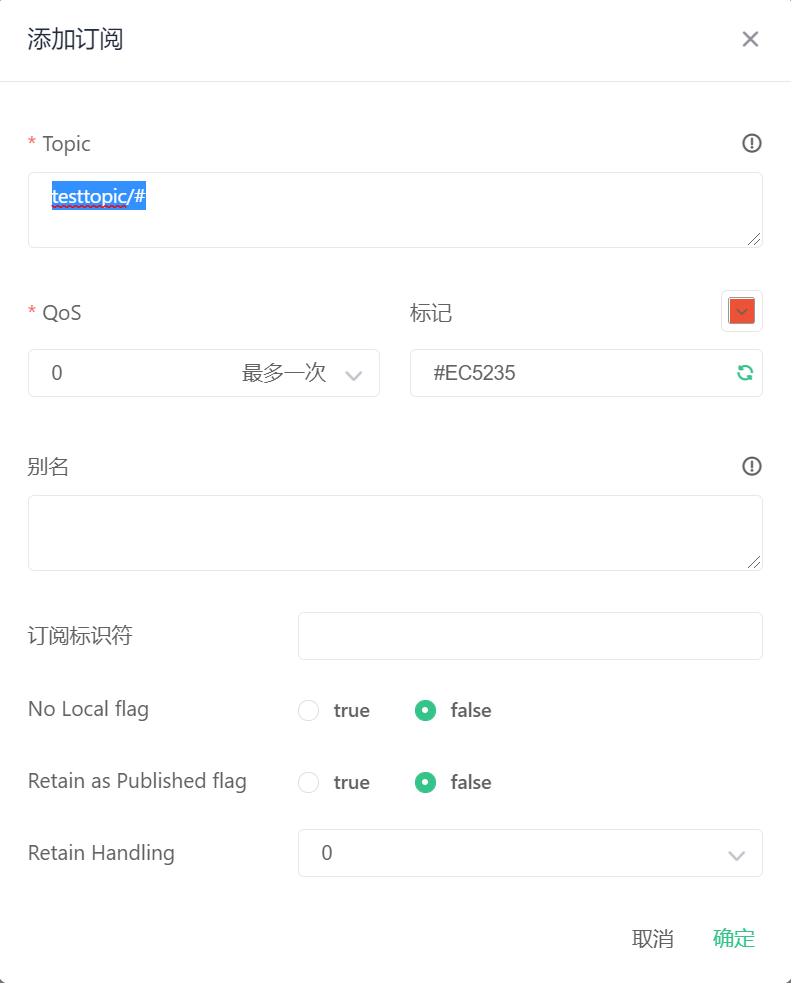Click the QoS dropdown chevron

click(x=354, y=372)
